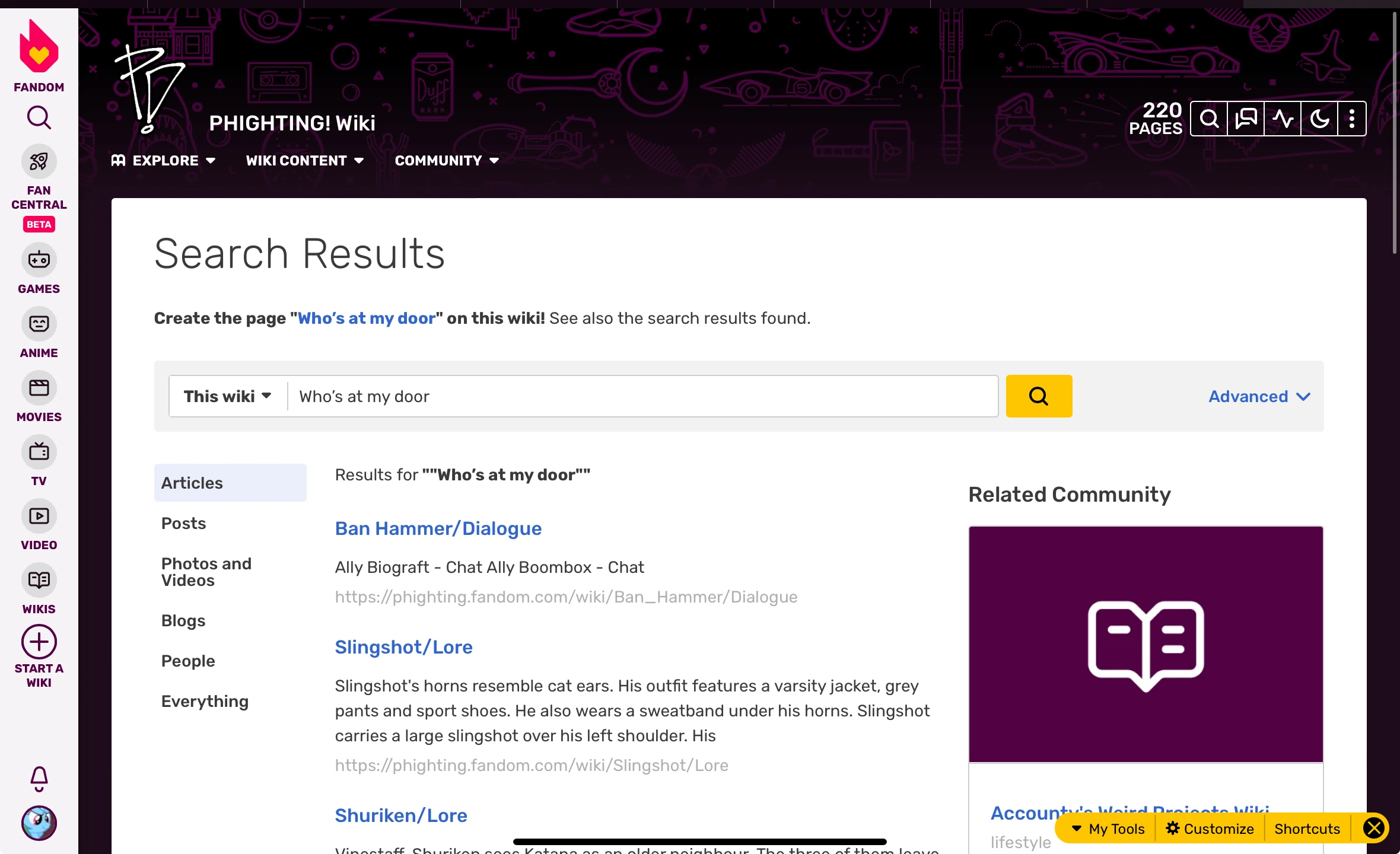Open the My Tools menu
This screenshot has width=1400, height=854.
pyautogui.click(x=1108, y=828)
